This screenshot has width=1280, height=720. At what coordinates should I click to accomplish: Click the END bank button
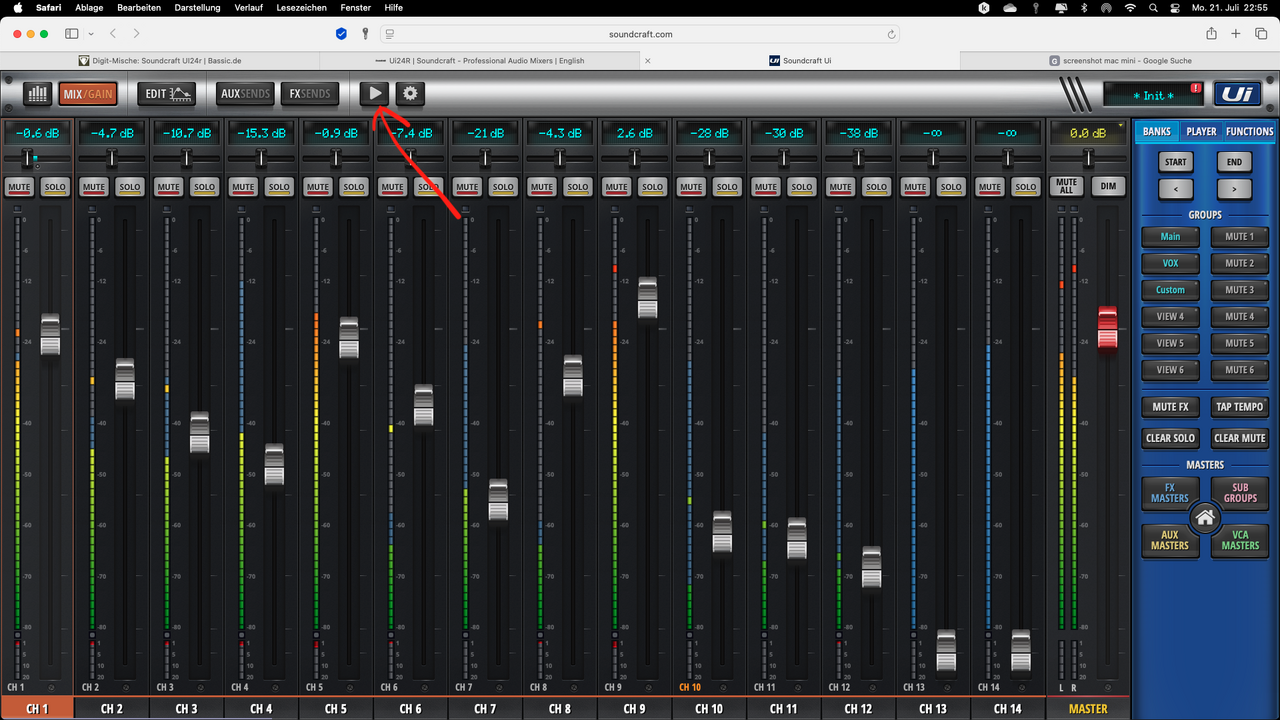(x=1234, y=162)
